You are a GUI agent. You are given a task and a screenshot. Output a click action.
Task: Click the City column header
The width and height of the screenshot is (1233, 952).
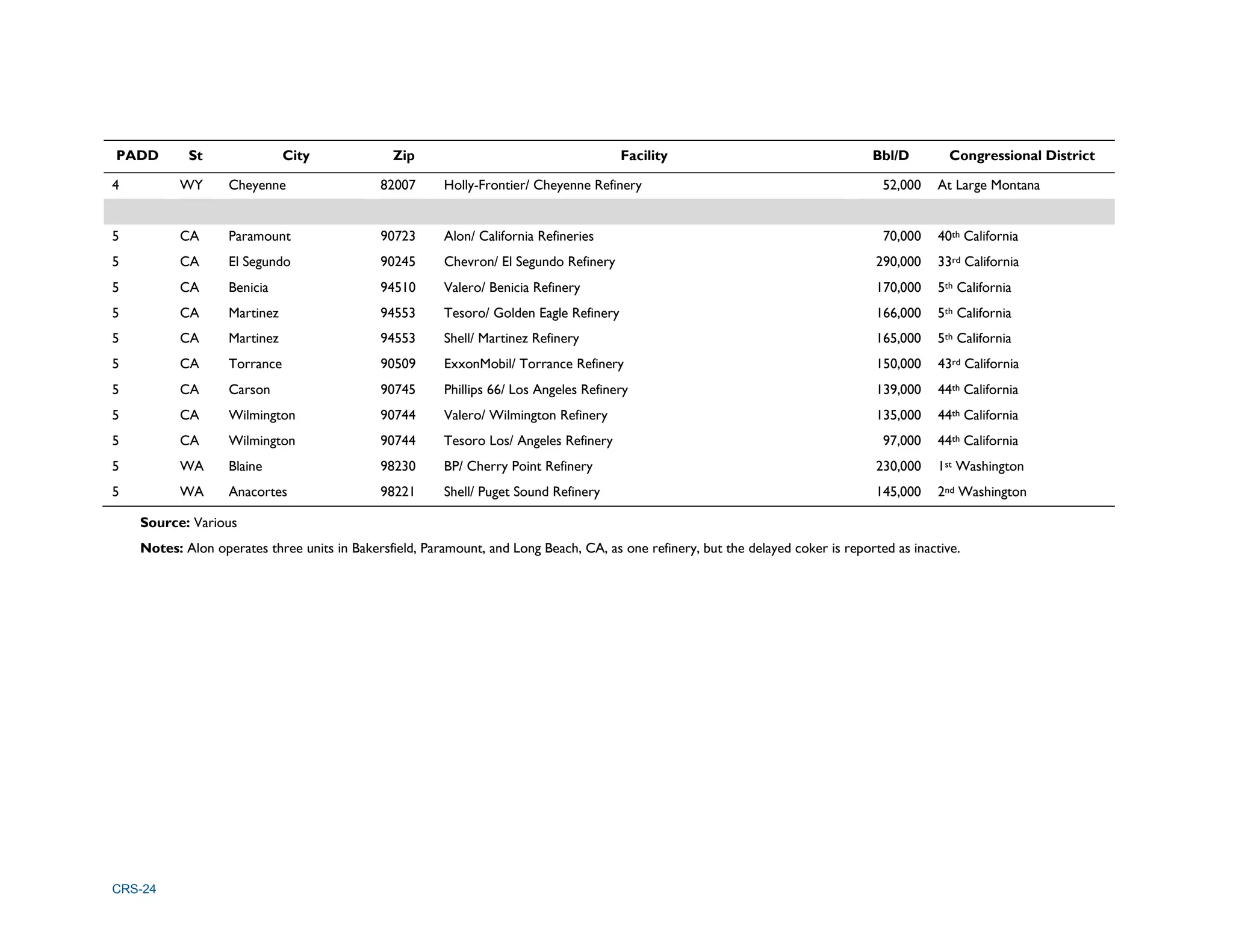tap(296, 156)
